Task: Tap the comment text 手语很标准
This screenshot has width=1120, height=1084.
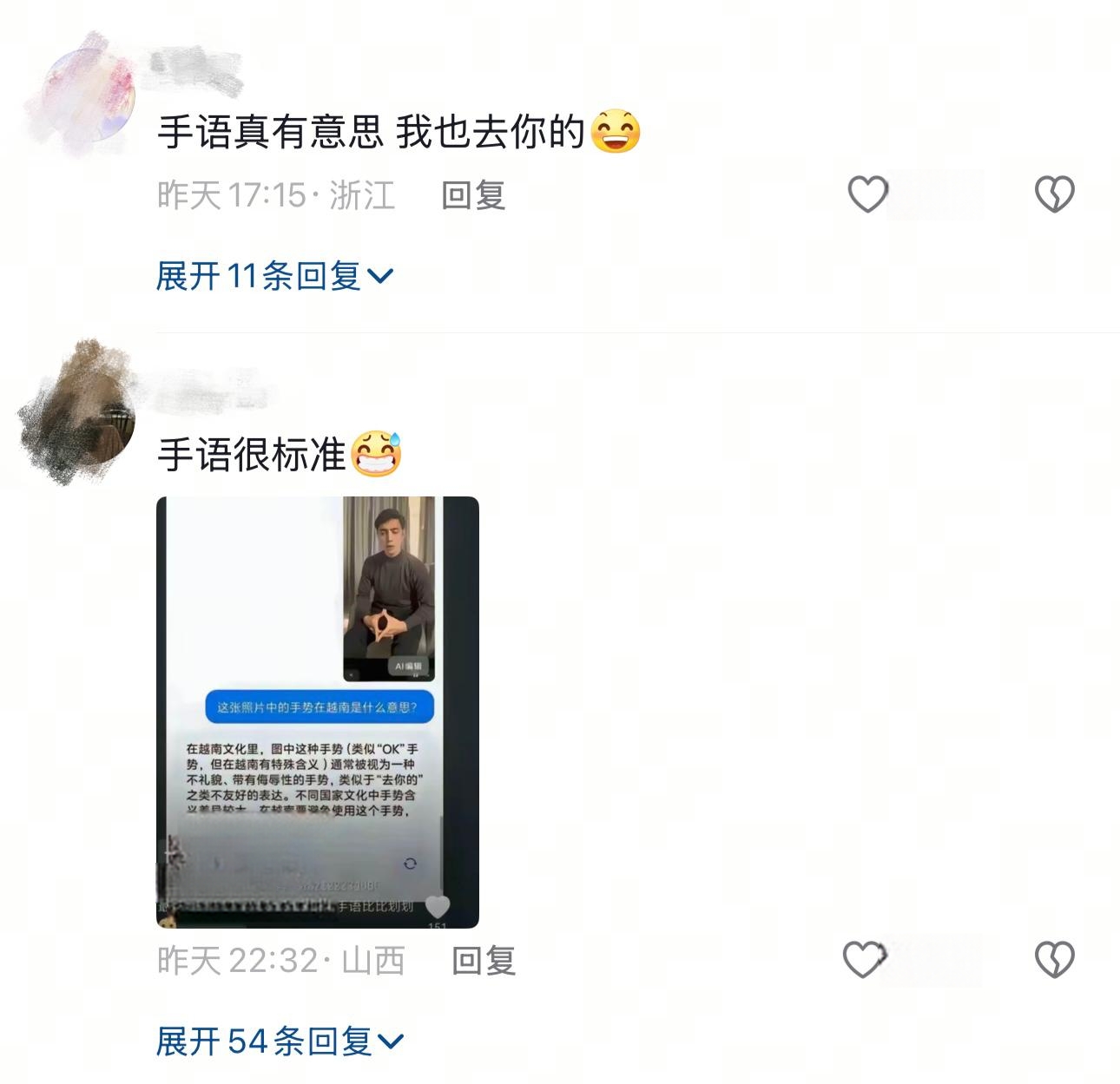Action: 252,454
